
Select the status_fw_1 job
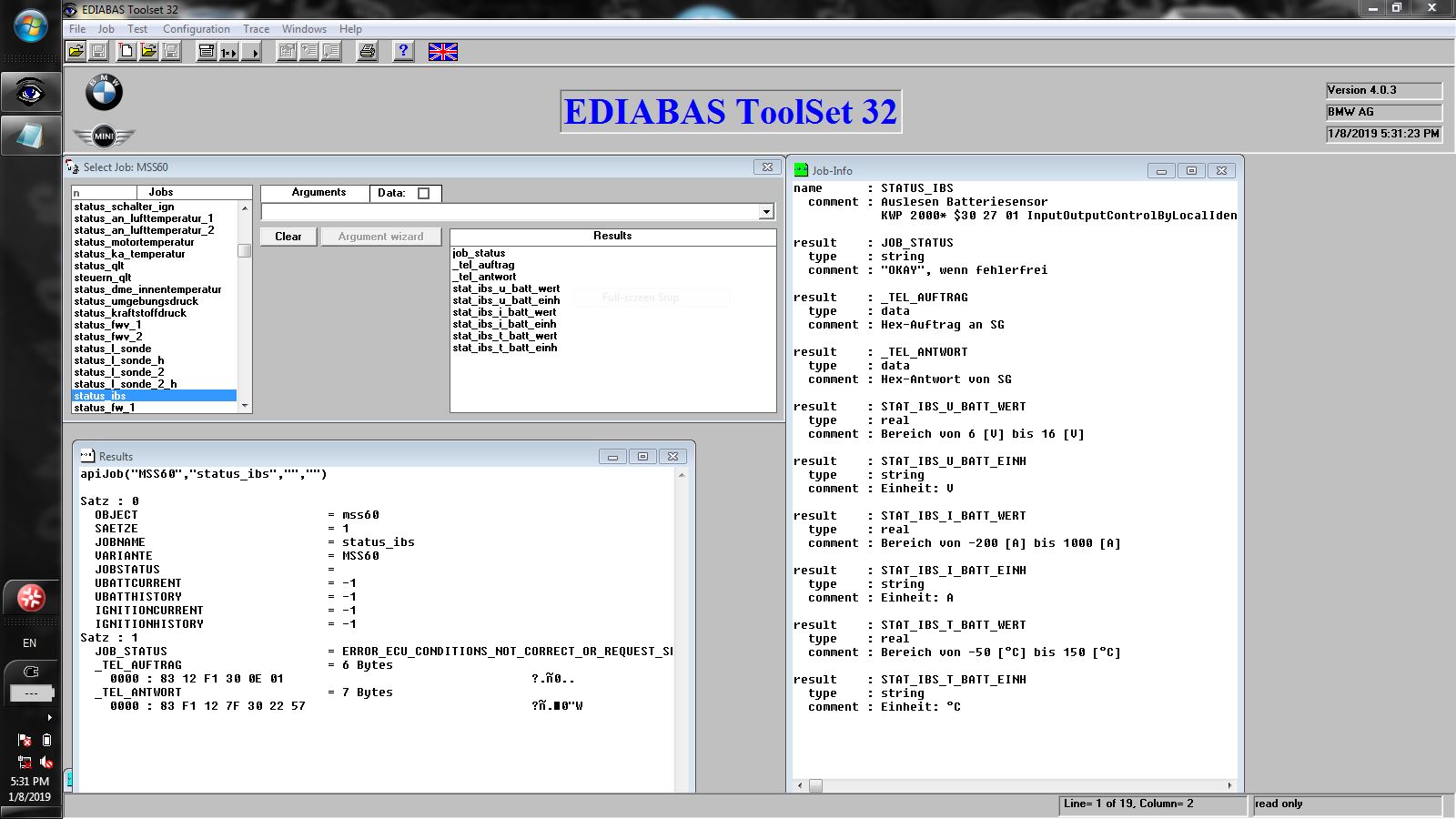point(154,408)
